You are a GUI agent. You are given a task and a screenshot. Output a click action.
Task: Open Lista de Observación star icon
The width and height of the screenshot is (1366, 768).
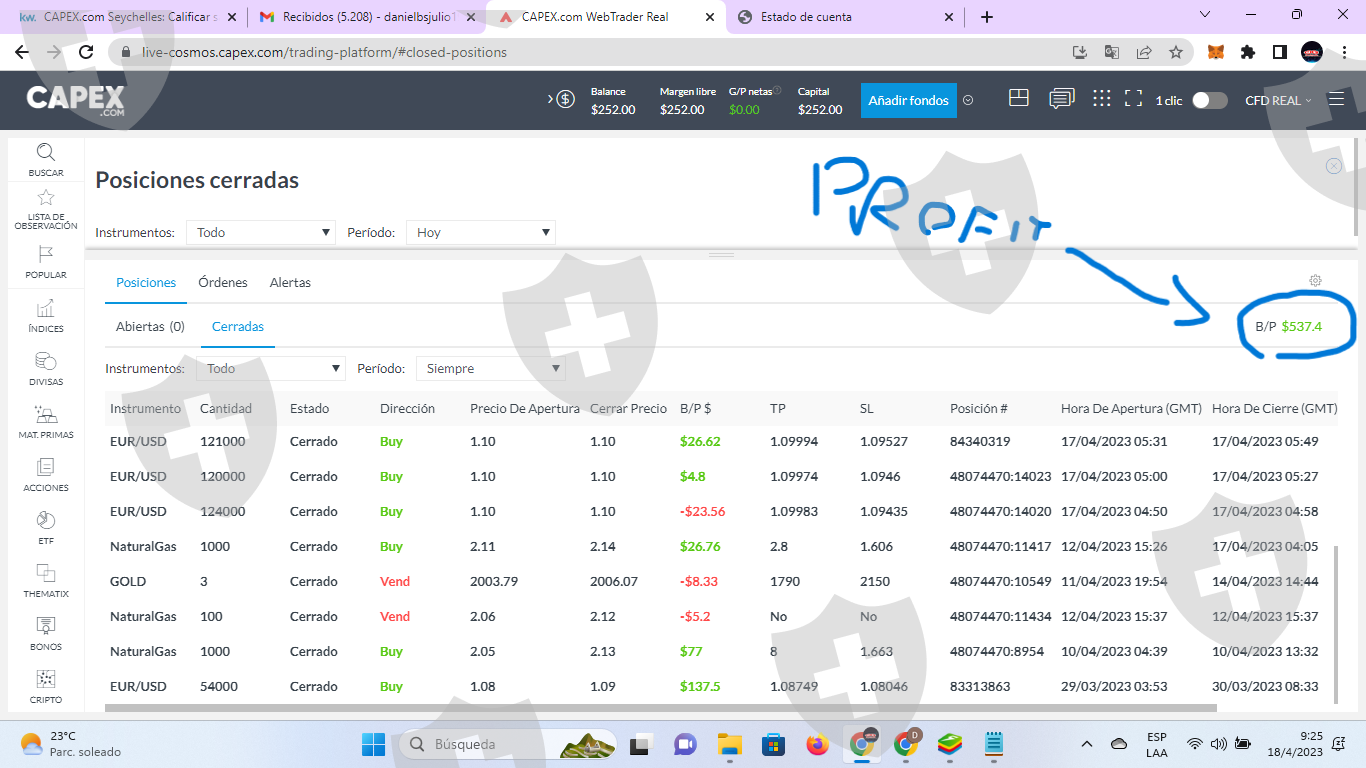tap(46, 198)
